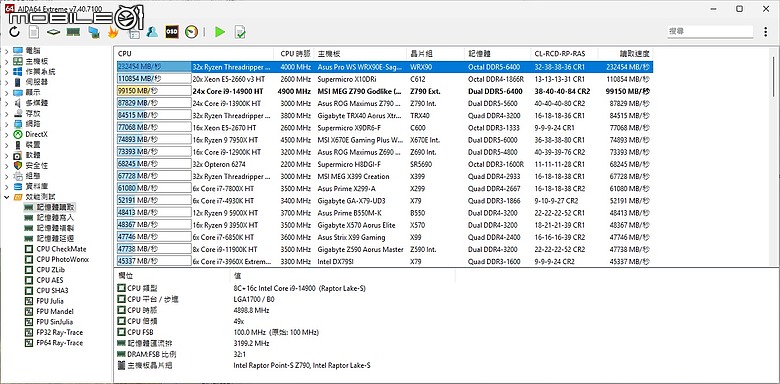Expand the 主機板 tree node

[6, 61]
